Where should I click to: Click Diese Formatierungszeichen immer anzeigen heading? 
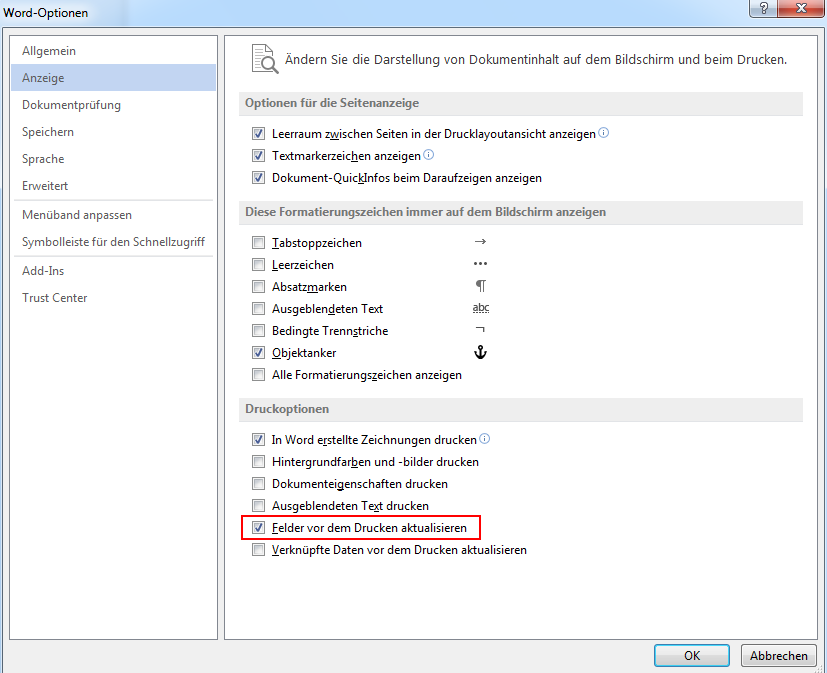click(x=425, y=212)
